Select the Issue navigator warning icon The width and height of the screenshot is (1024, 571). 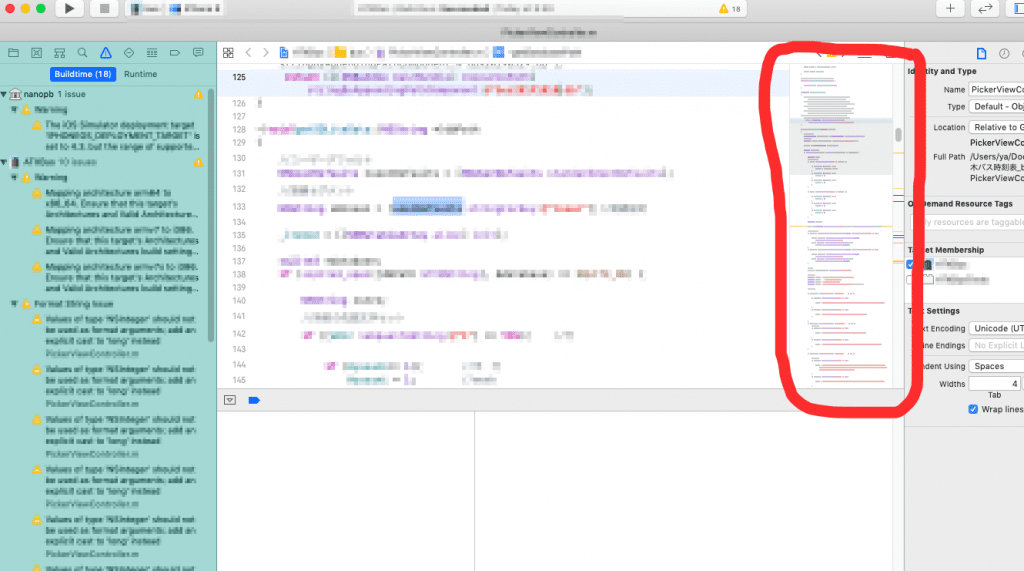pos(105,52)
